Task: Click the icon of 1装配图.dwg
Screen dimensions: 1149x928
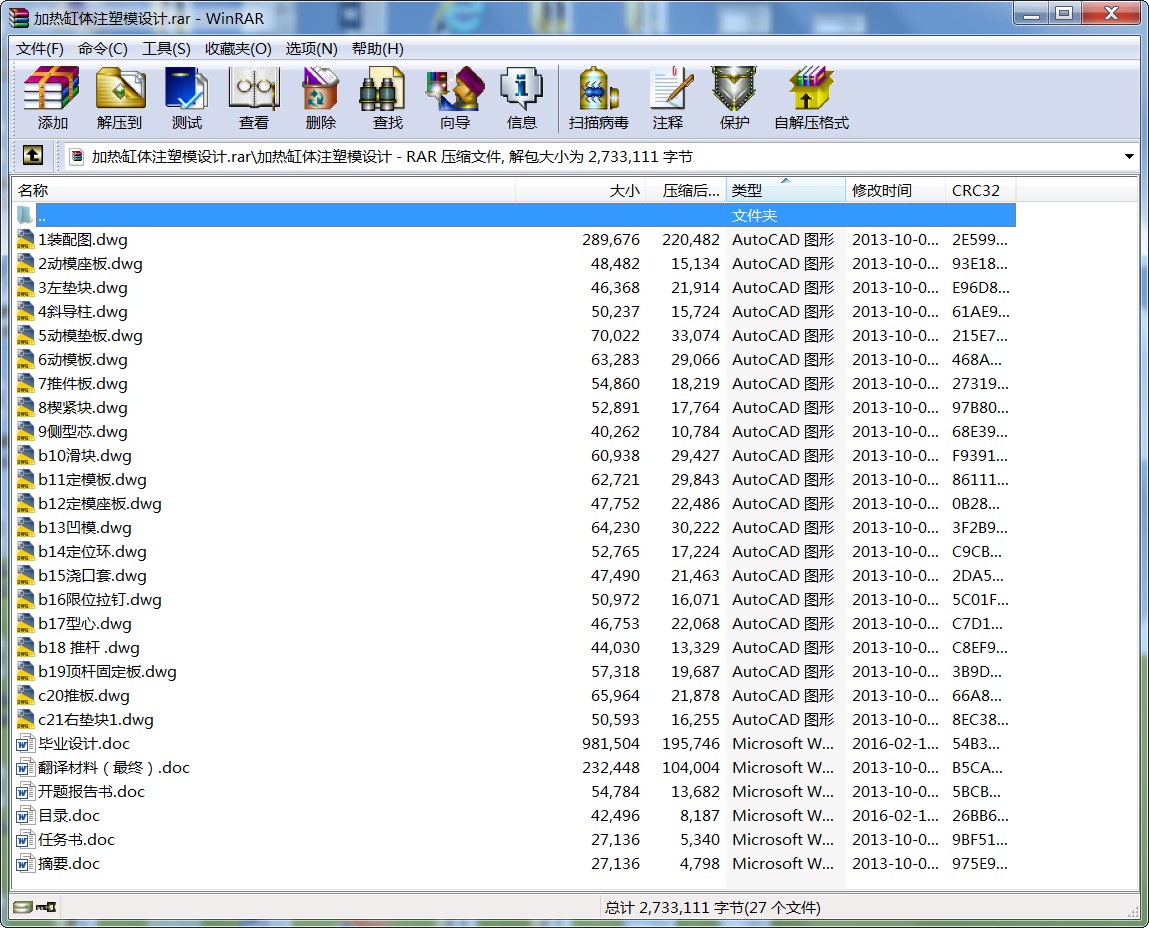Action: pos(25,240)
